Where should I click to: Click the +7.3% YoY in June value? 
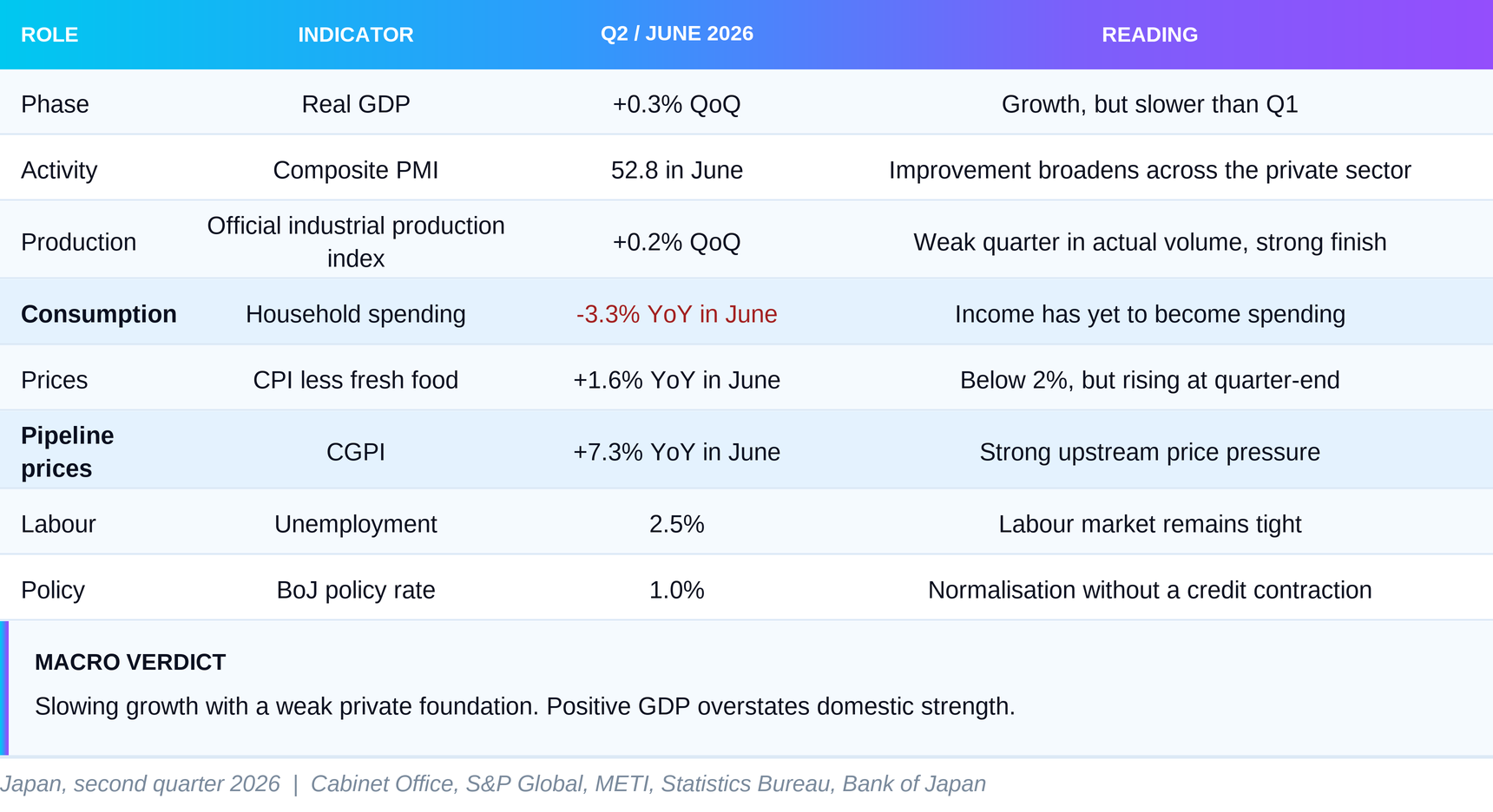click(677, 452)
